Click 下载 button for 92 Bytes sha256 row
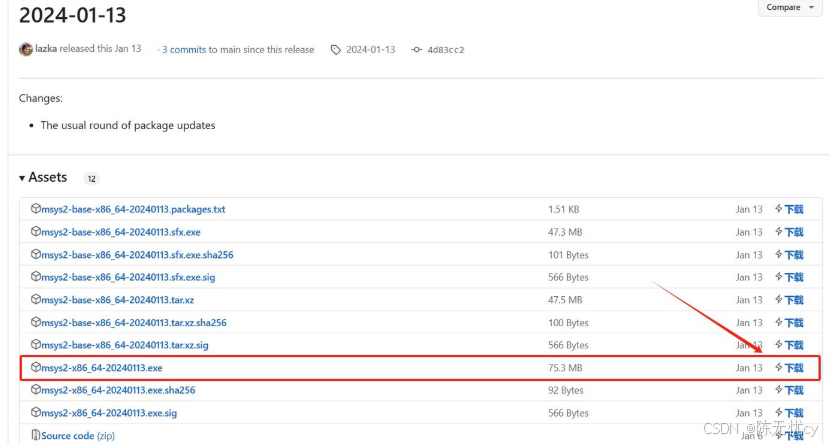830x444 pixels. [x=789, y=390]
